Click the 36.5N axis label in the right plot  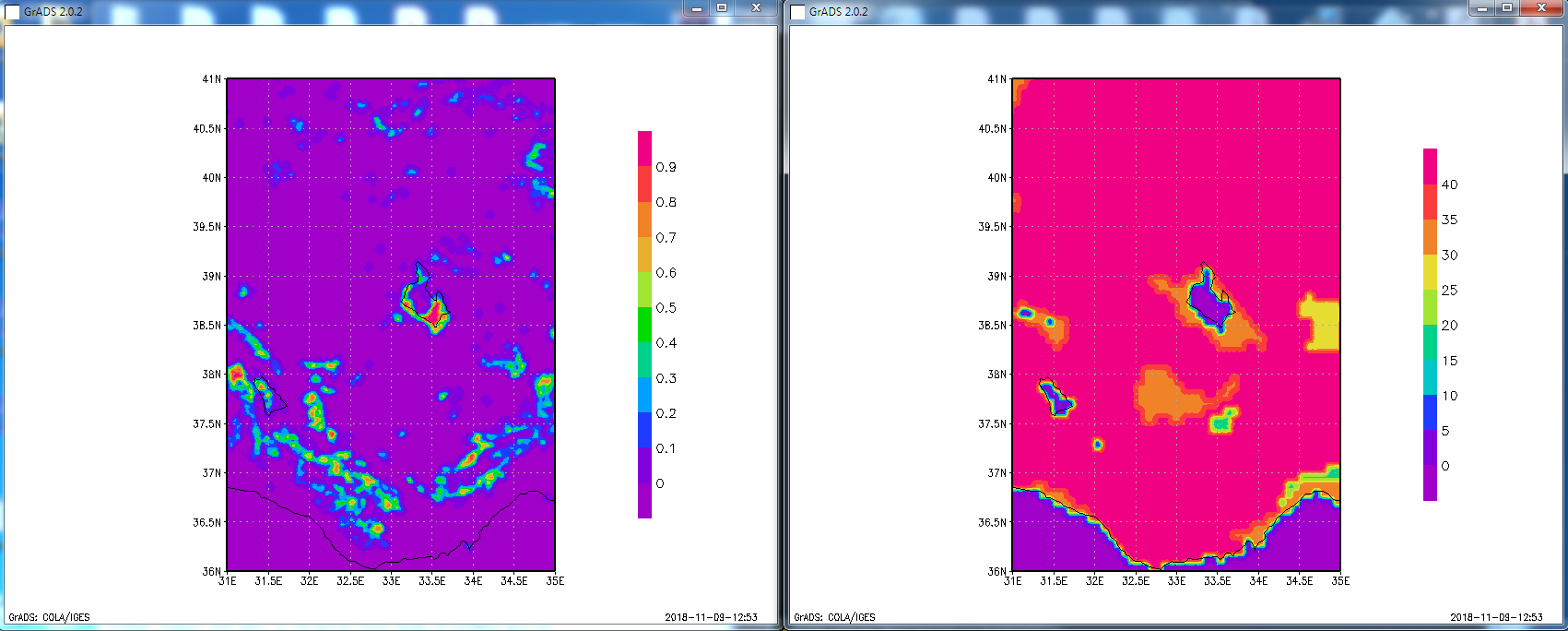click(x=993, y=522)
